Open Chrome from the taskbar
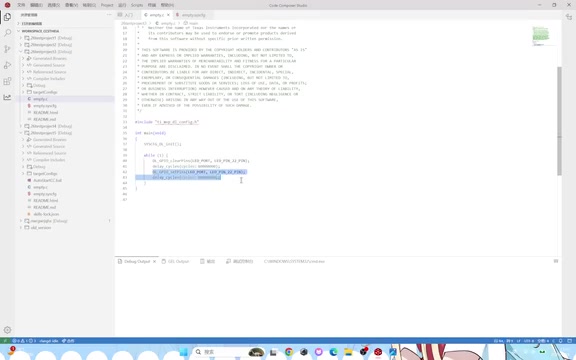 coord(289,352)
